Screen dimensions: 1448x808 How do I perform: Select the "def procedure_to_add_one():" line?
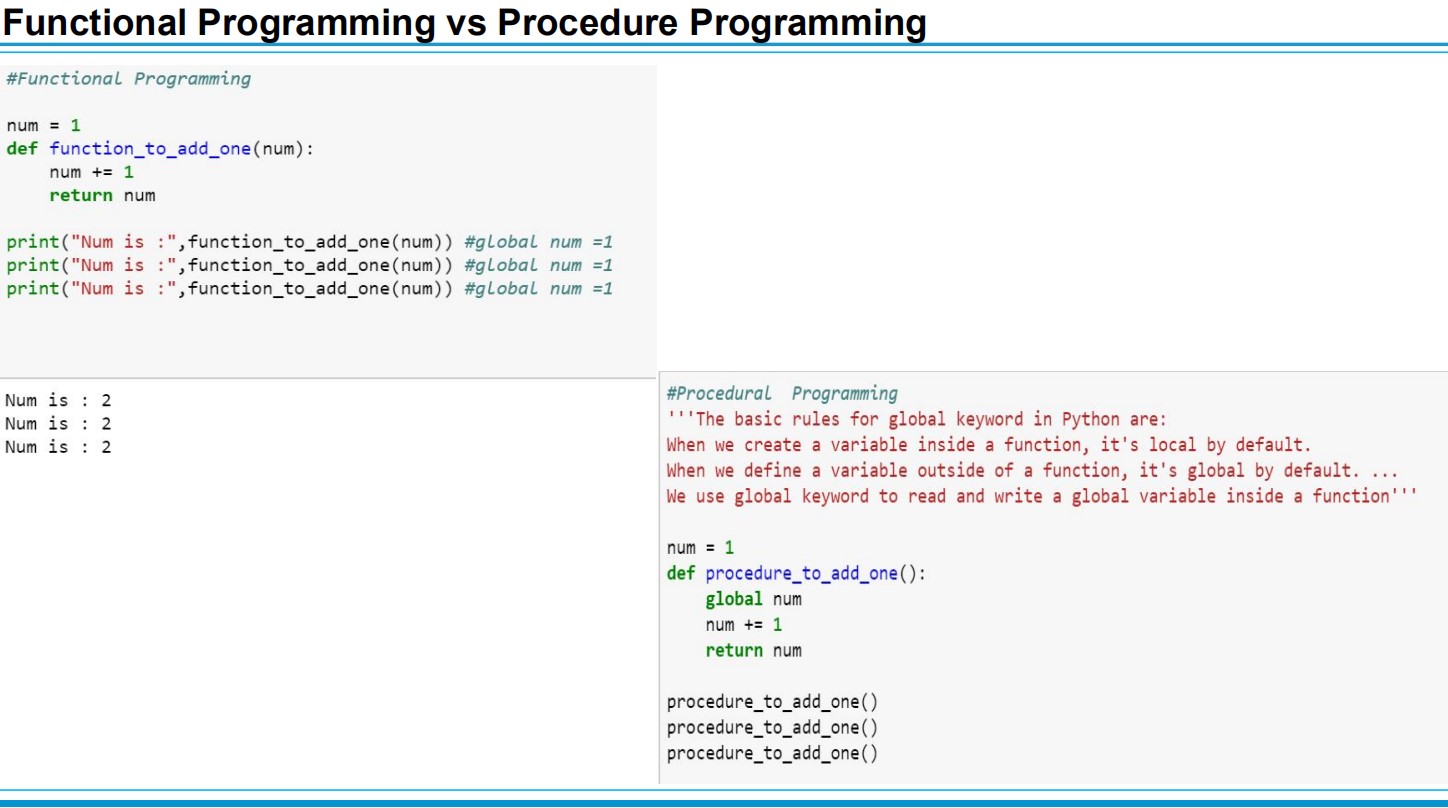pyautogui.click(x=796, y=574)
